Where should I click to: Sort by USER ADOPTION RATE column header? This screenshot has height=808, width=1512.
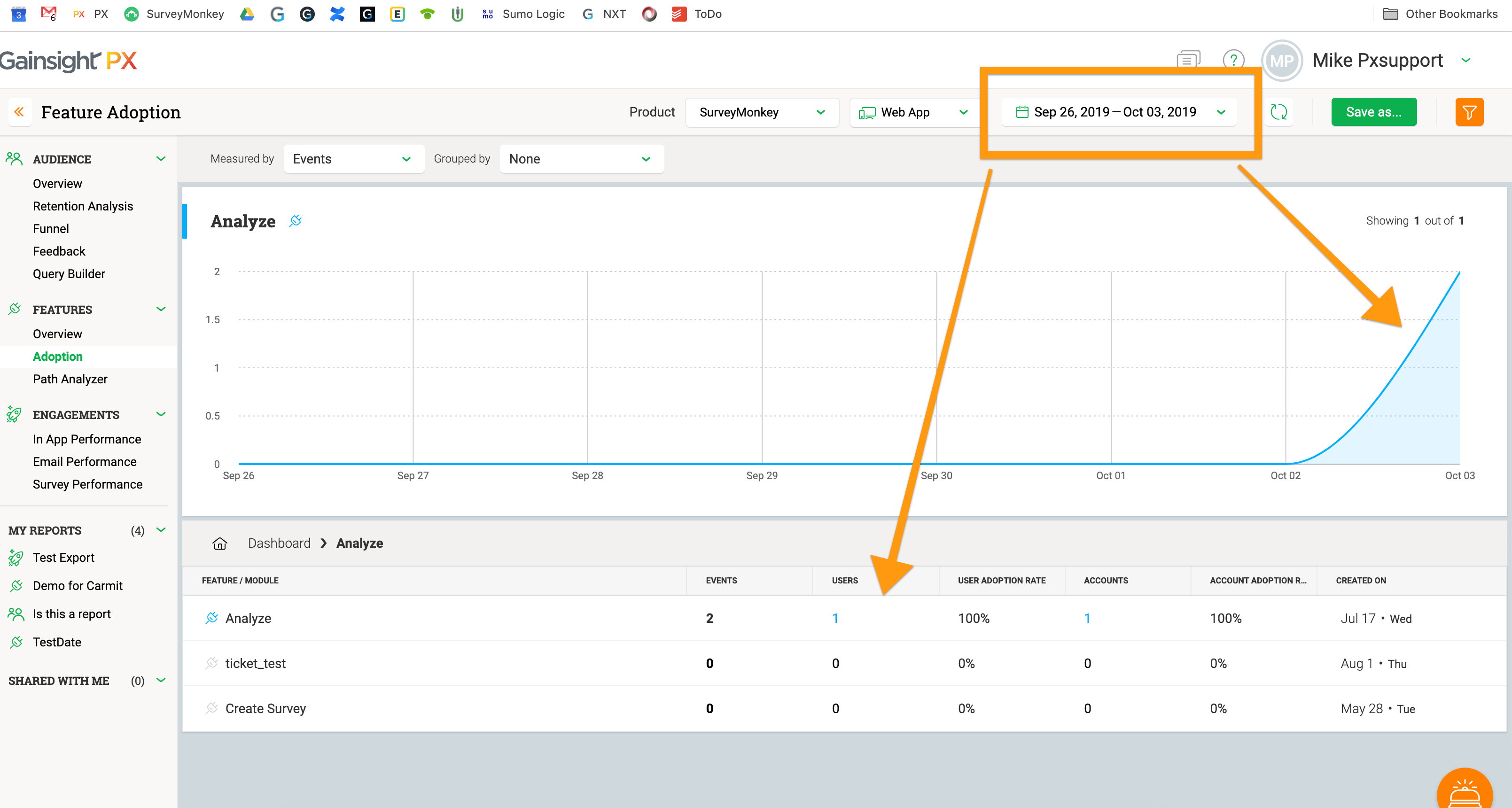point(1001,580)
